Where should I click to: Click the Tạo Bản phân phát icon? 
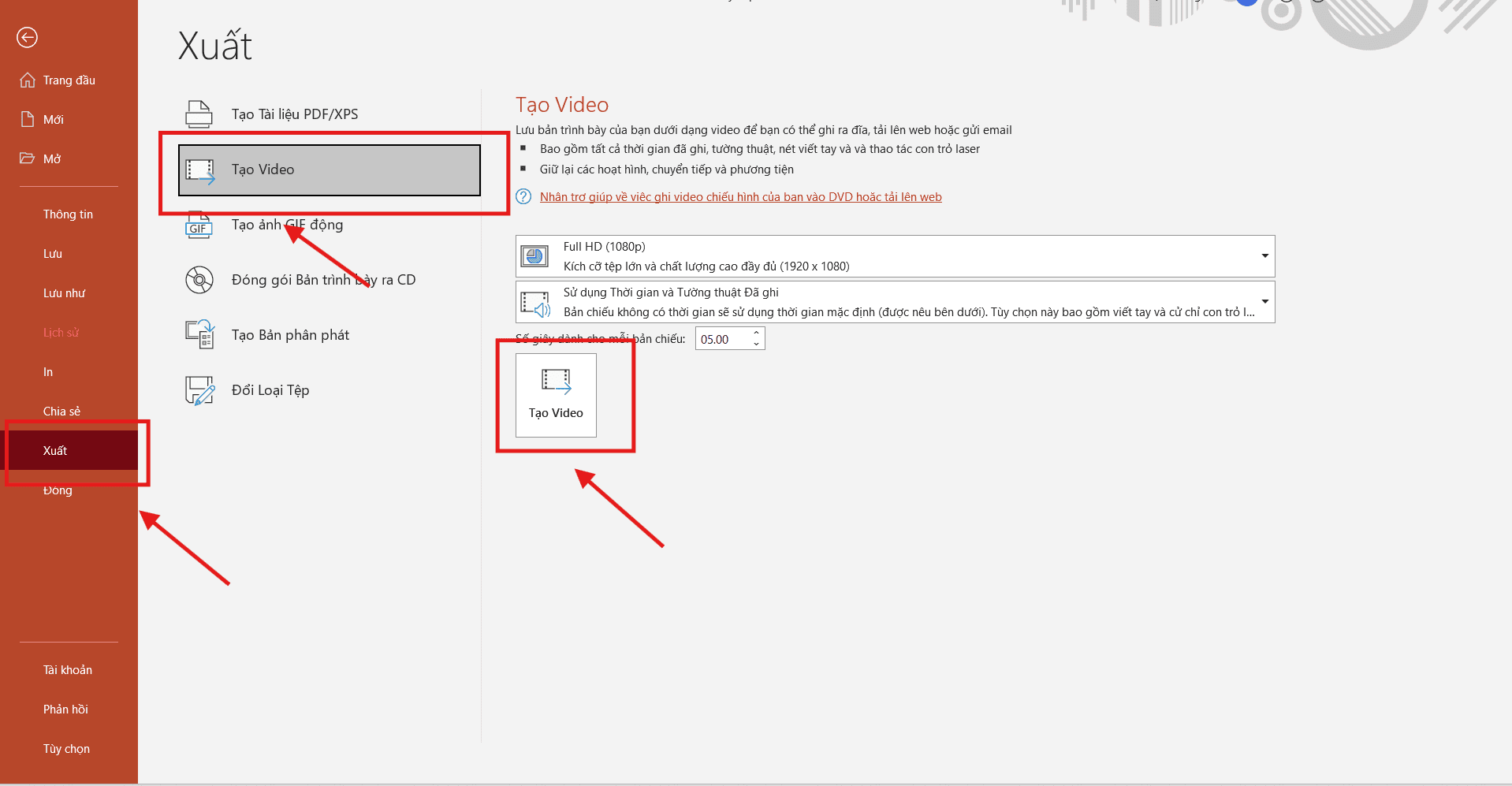coord(199,335)
